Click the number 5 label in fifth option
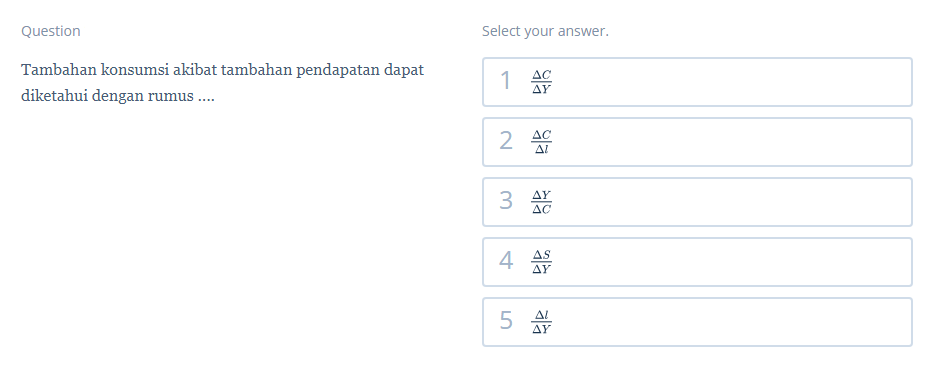The height and width of the screenshot is (376, 933). point(506,321)
